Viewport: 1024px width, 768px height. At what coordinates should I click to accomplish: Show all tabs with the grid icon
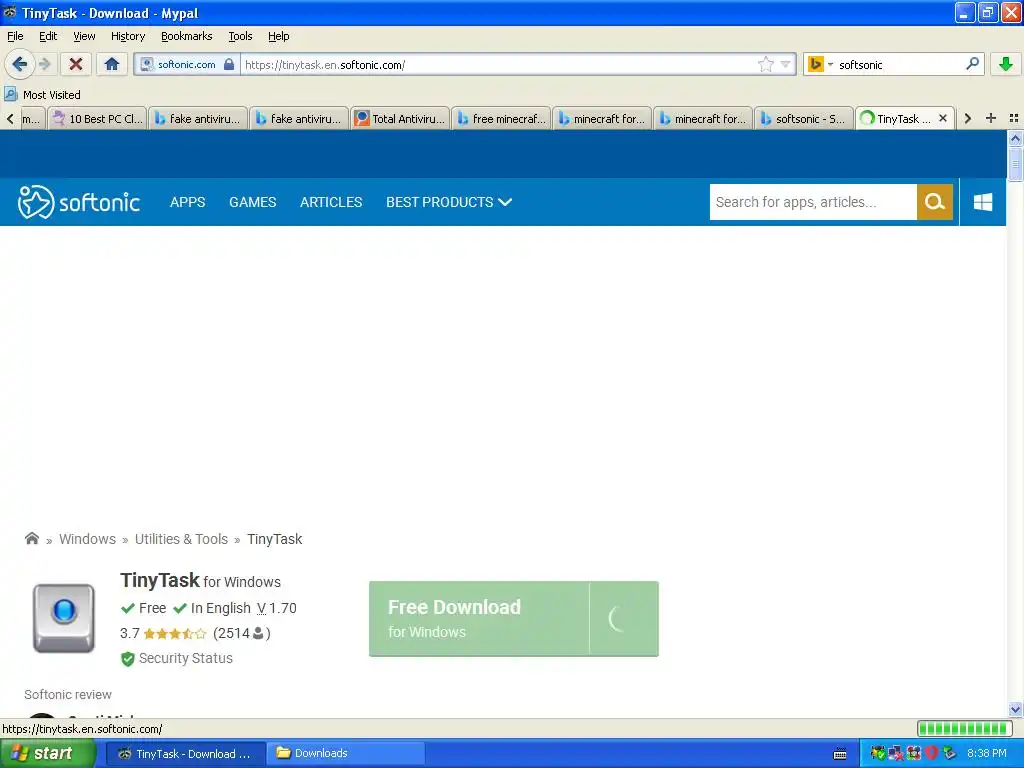(1014, 118)
